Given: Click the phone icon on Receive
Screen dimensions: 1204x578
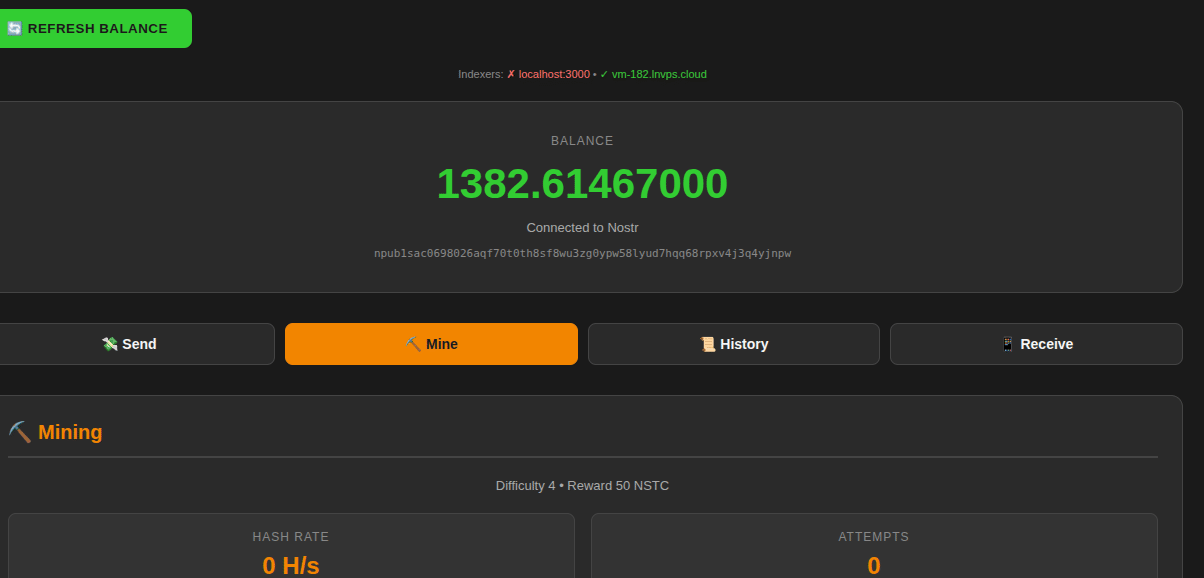Looking at the screenshot, I should coord(1008,344).
